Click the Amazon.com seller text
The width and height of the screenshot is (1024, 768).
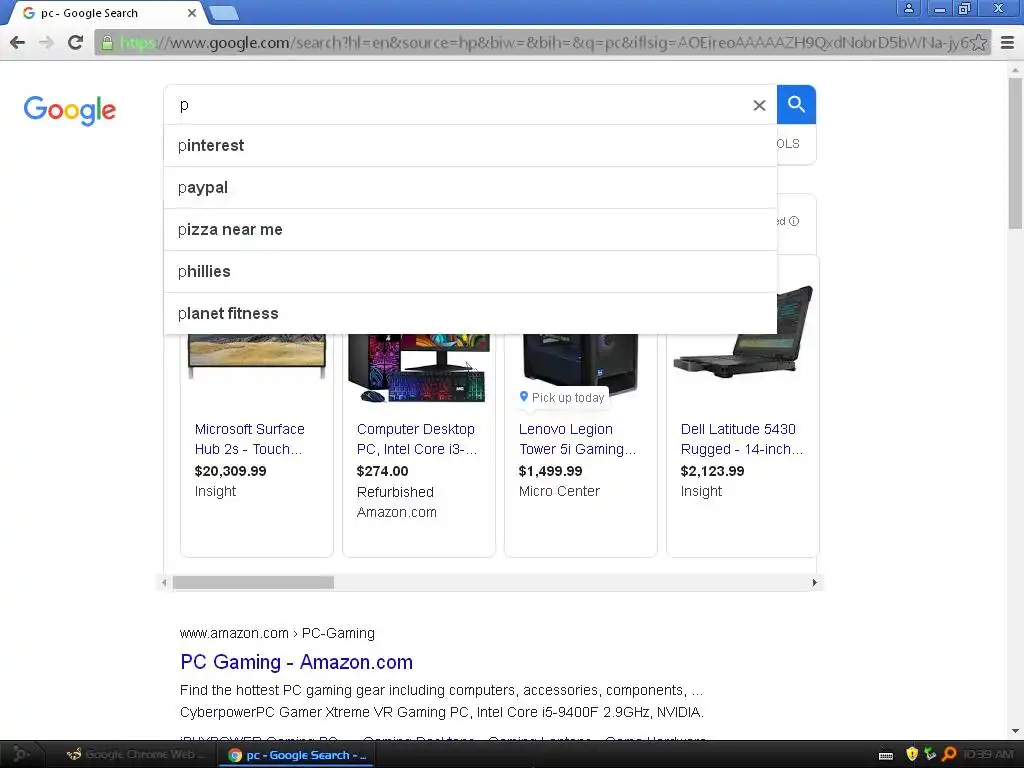(x=396, y=513)
